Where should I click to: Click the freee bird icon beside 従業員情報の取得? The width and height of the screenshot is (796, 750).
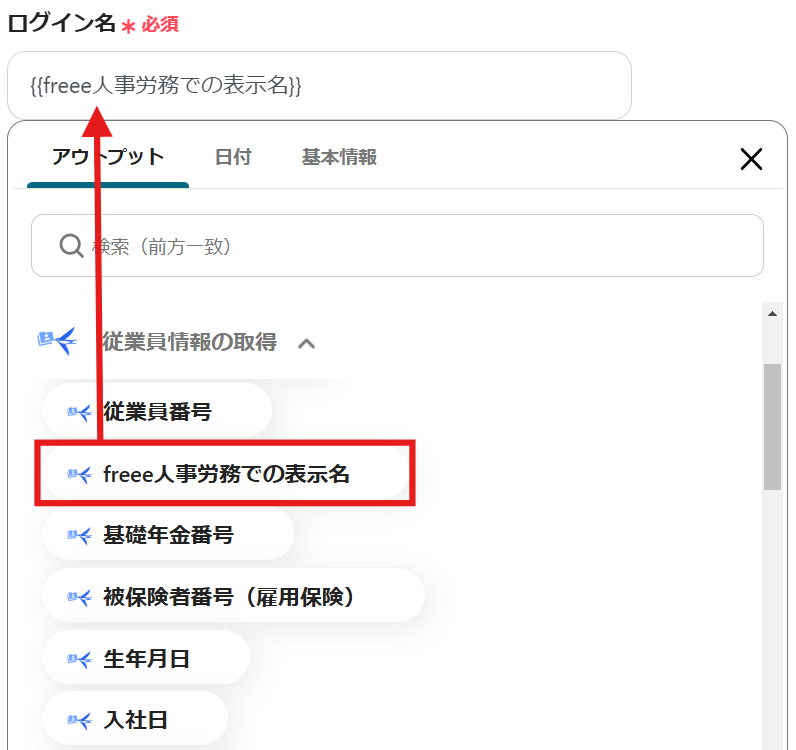[x=57, y=341]
